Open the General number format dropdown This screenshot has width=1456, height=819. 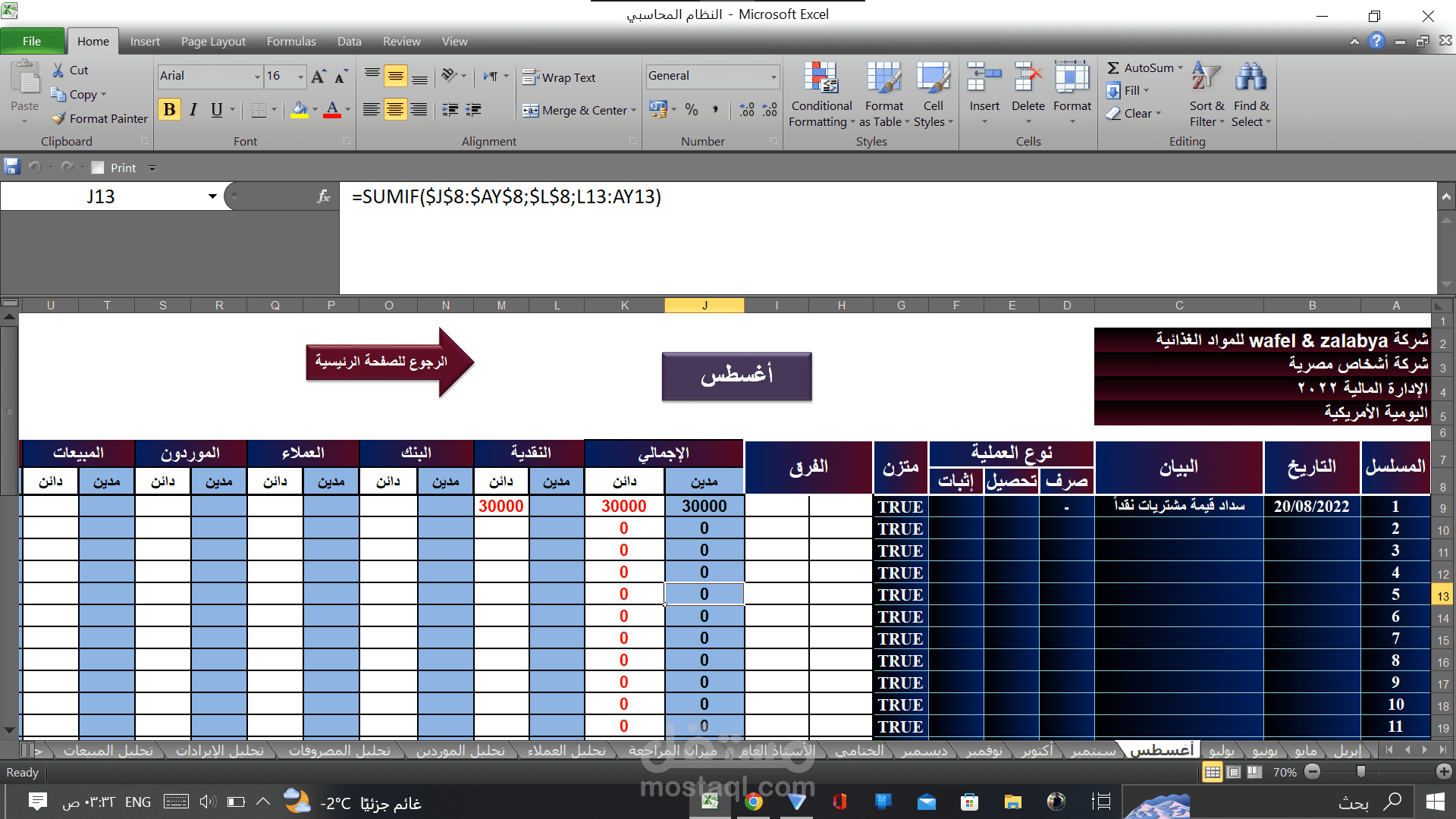coord(773,77)
